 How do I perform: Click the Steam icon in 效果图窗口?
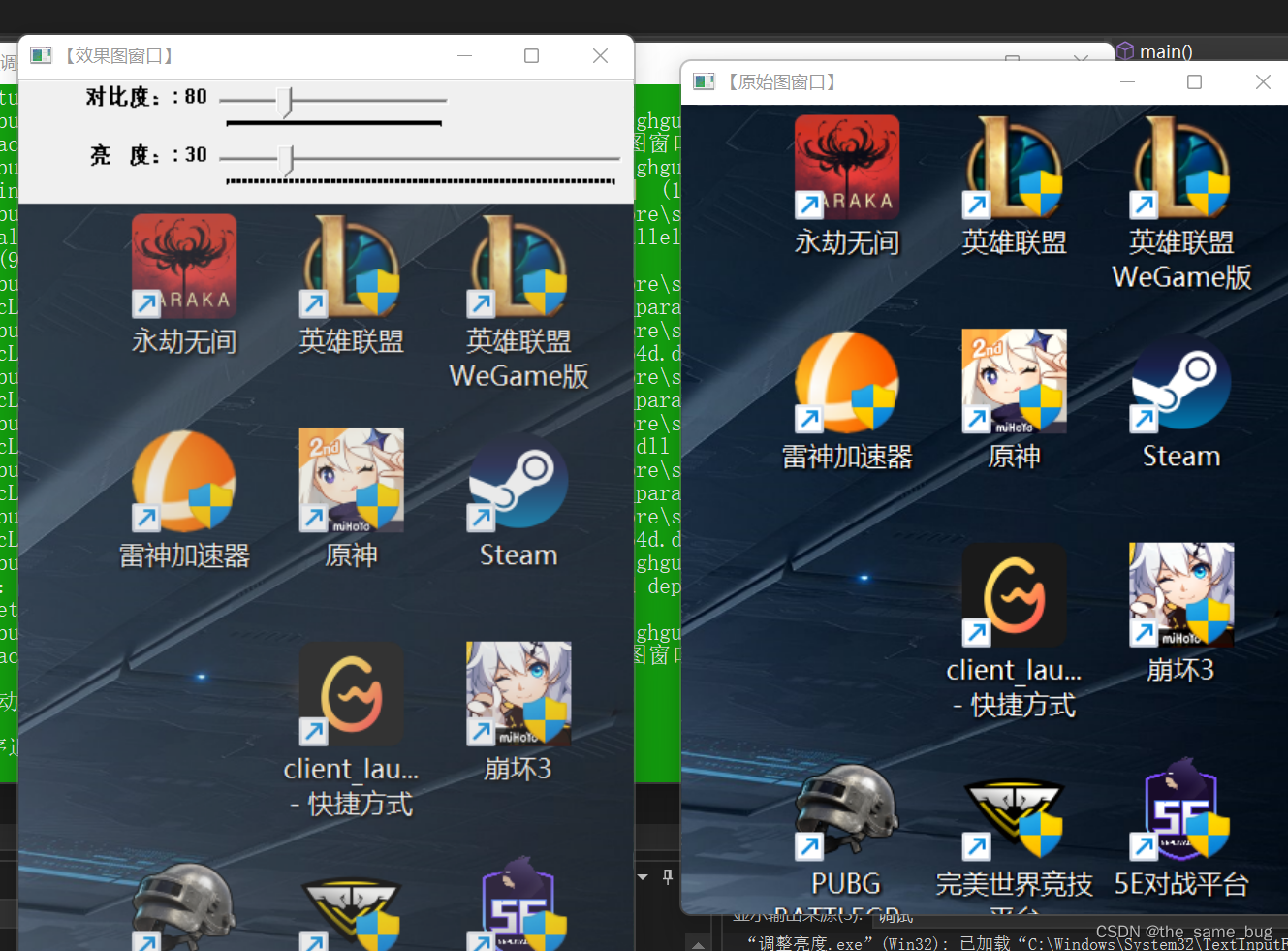(518, 481)
